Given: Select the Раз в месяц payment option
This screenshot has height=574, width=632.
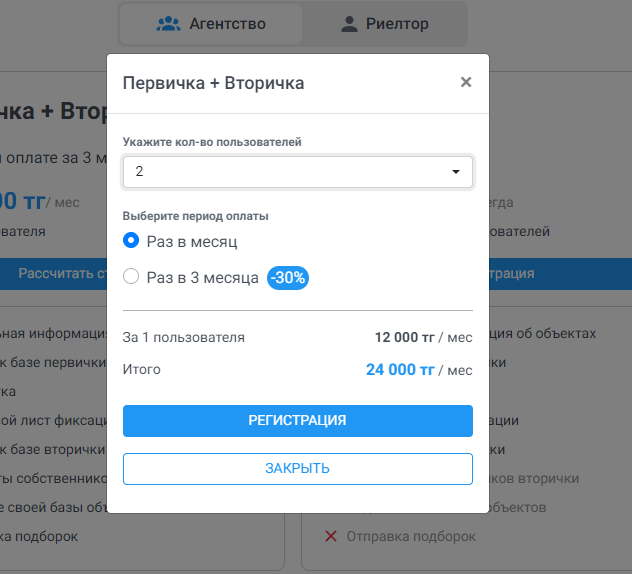Looking at the screenshot, I should coord(131,241).
